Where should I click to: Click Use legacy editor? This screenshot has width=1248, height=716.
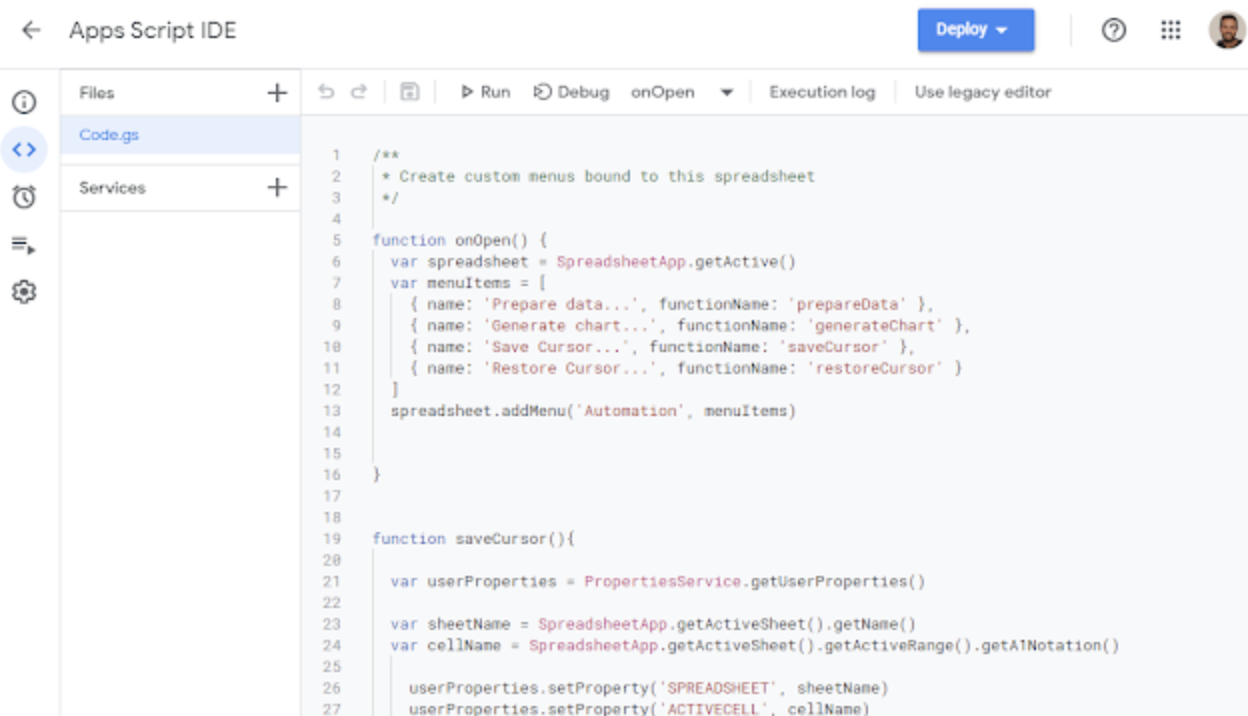983,92
